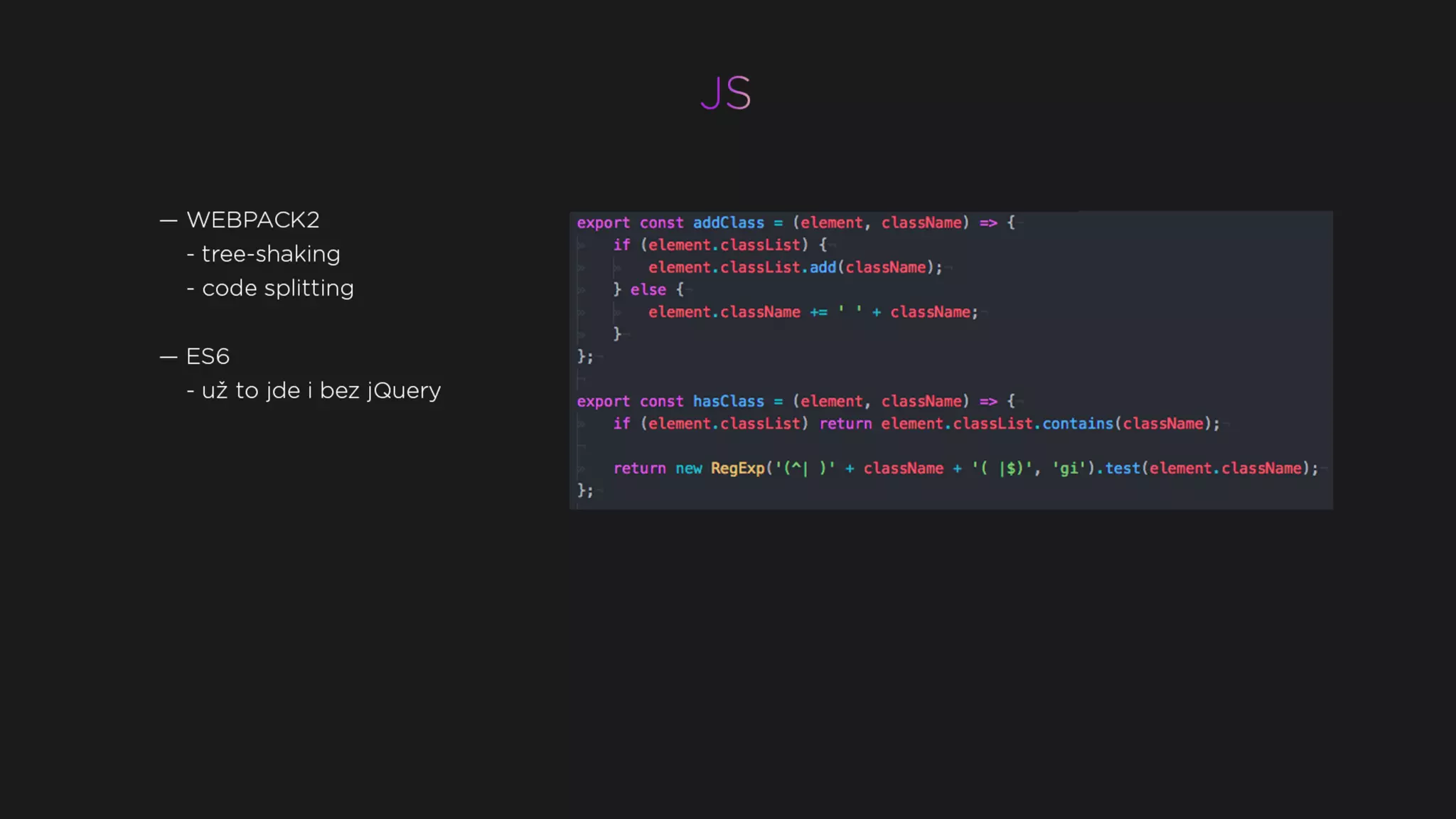Click the 'už to jde i bez jQuery' line
Image resolution: width=1456 pixels, height=819 pixels.
point(321,390)
